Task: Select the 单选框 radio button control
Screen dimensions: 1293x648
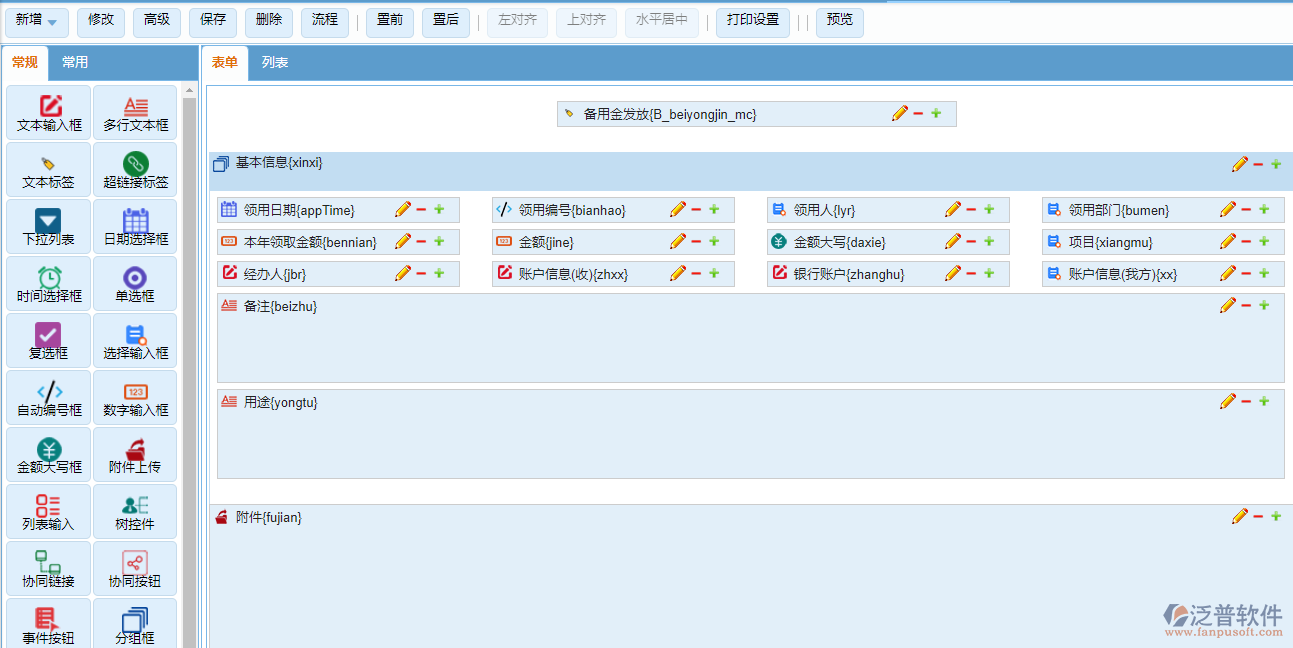Action: point(135,283)
